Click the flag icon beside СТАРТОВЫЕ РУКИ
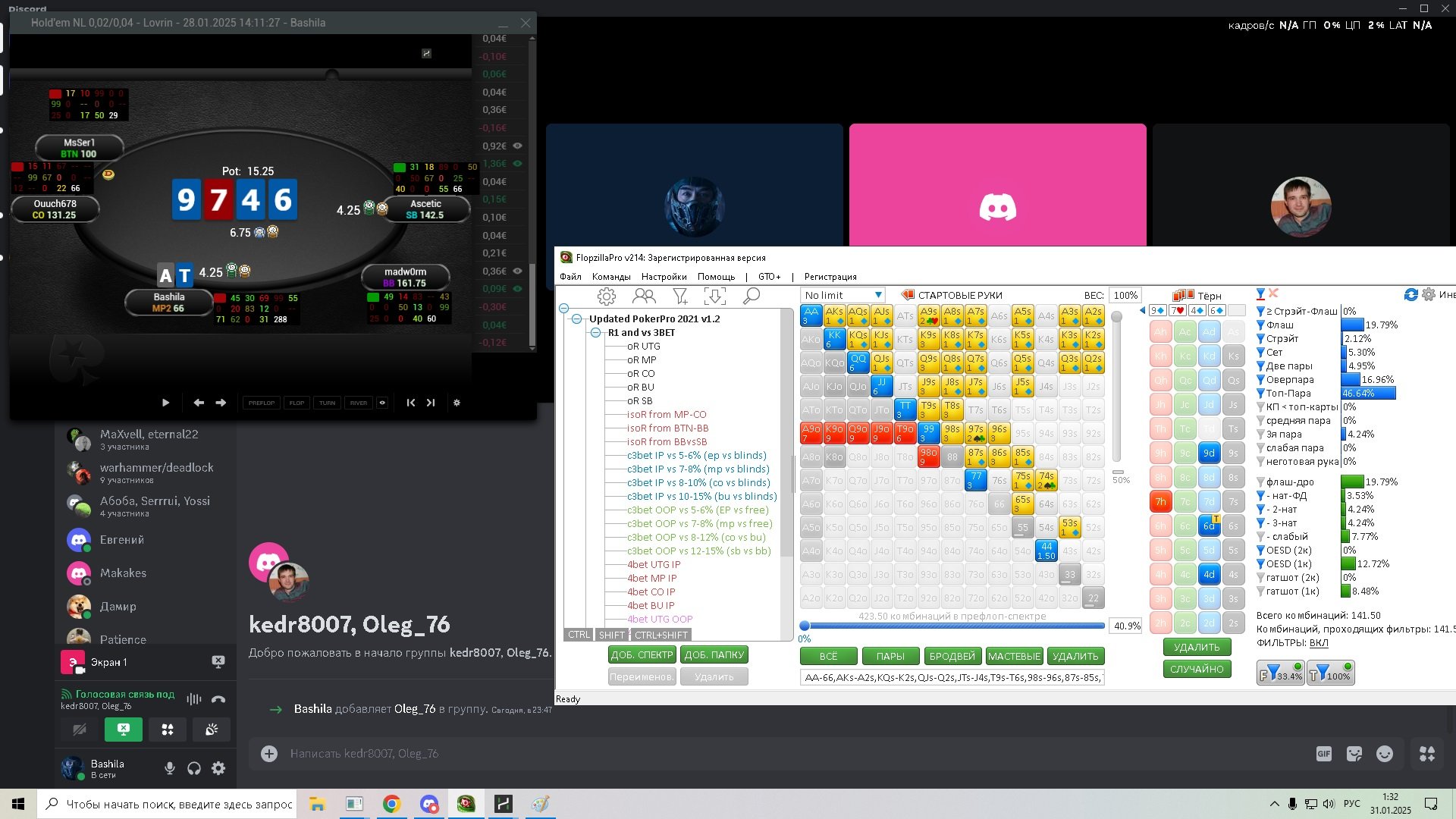 pos(907,294)
